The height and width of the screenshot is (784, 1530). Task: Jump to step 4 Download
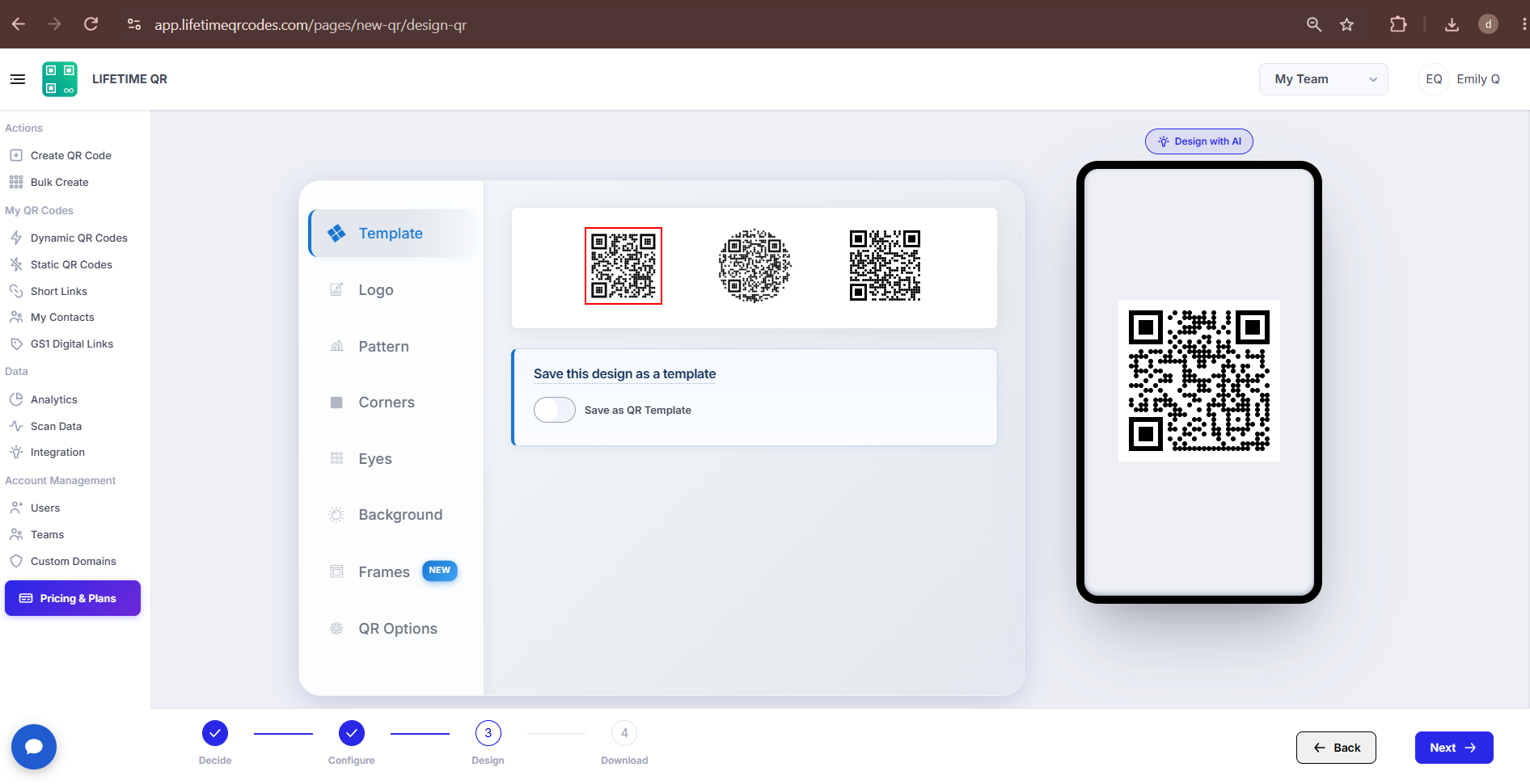(624, 733)
